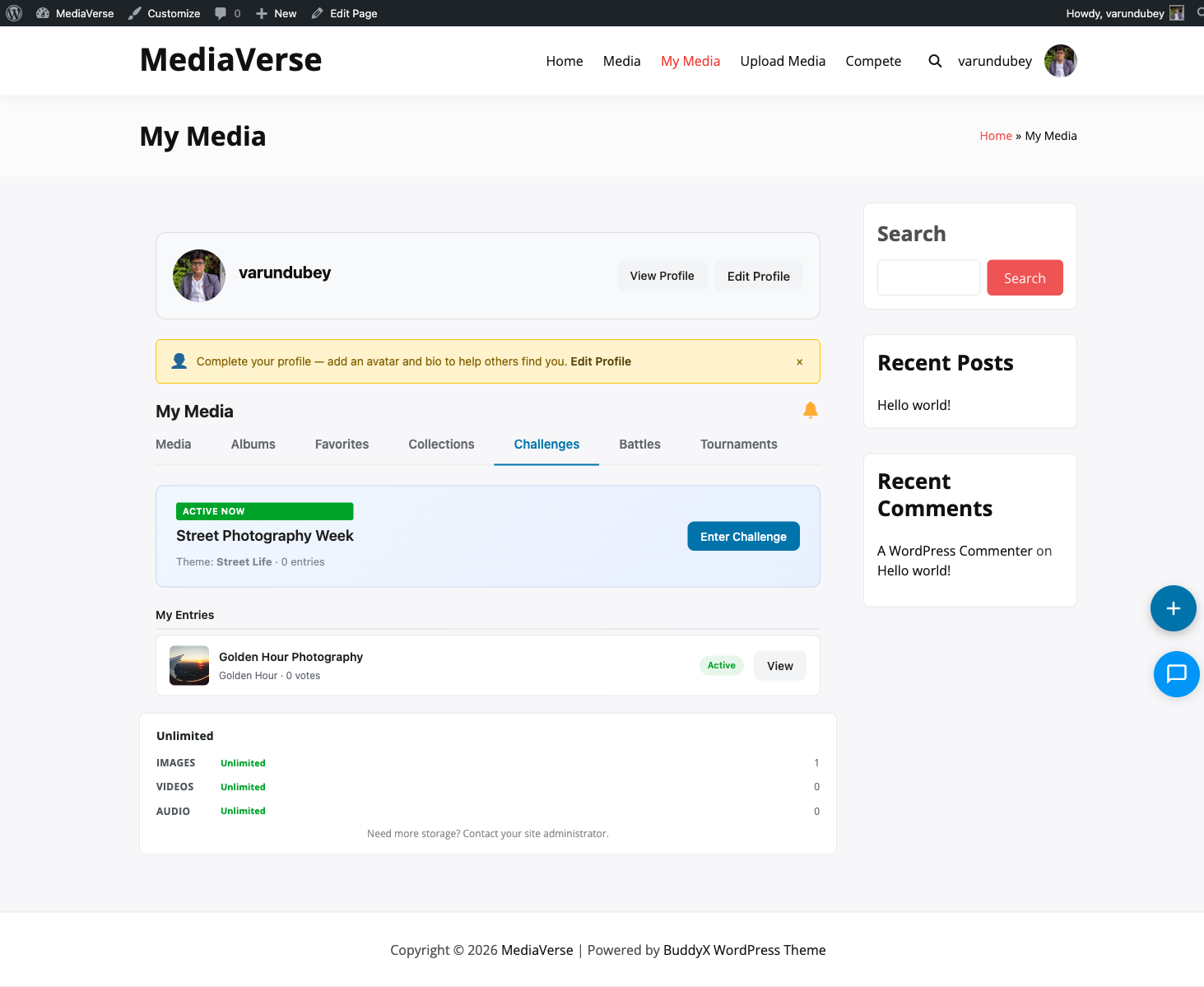Open the Tournaments tab
This screenshot has width=1204, height=987.
pyautogui.click(x=738, y=445)
